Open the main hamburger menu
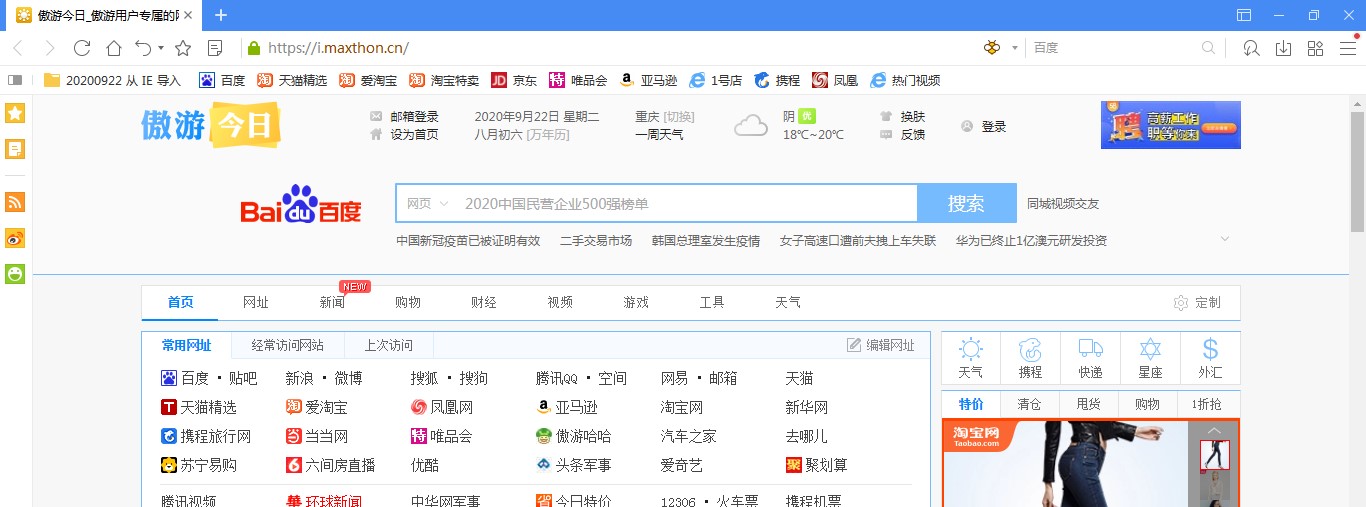 pyautogui.click(x=1347, y=48)
